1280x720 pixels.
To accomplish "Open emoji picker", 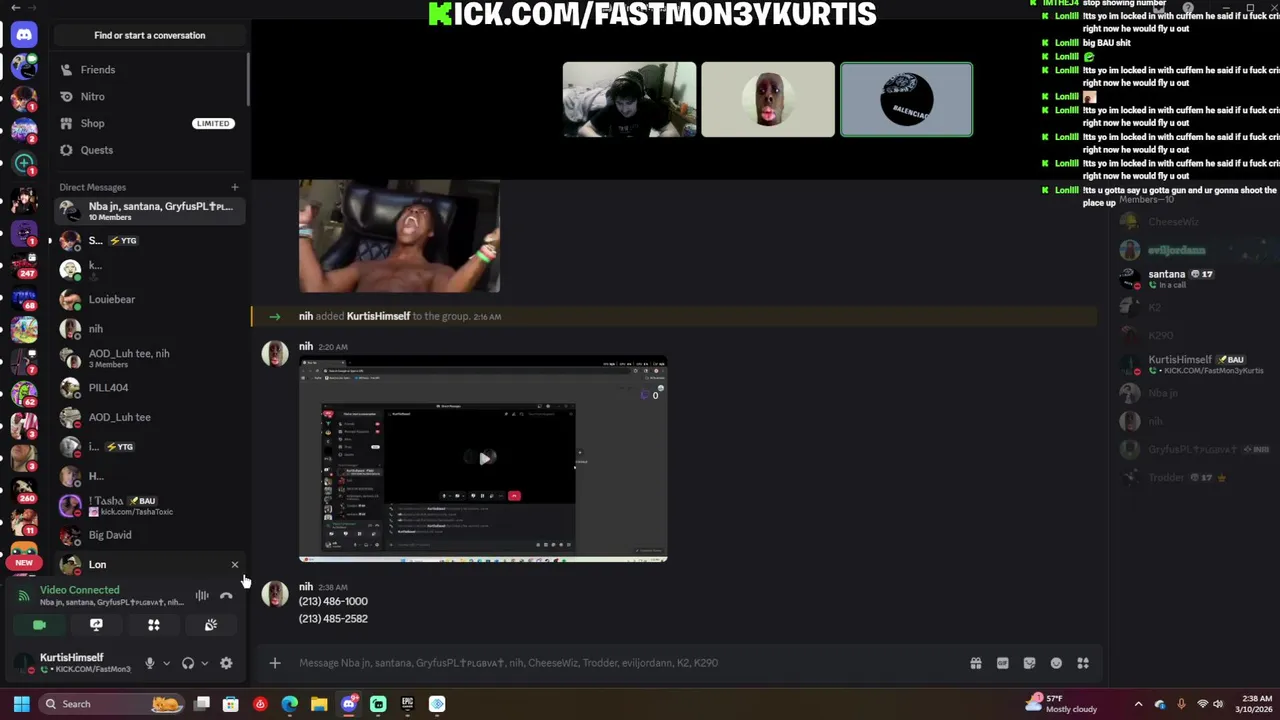I will coord(1056,663).
